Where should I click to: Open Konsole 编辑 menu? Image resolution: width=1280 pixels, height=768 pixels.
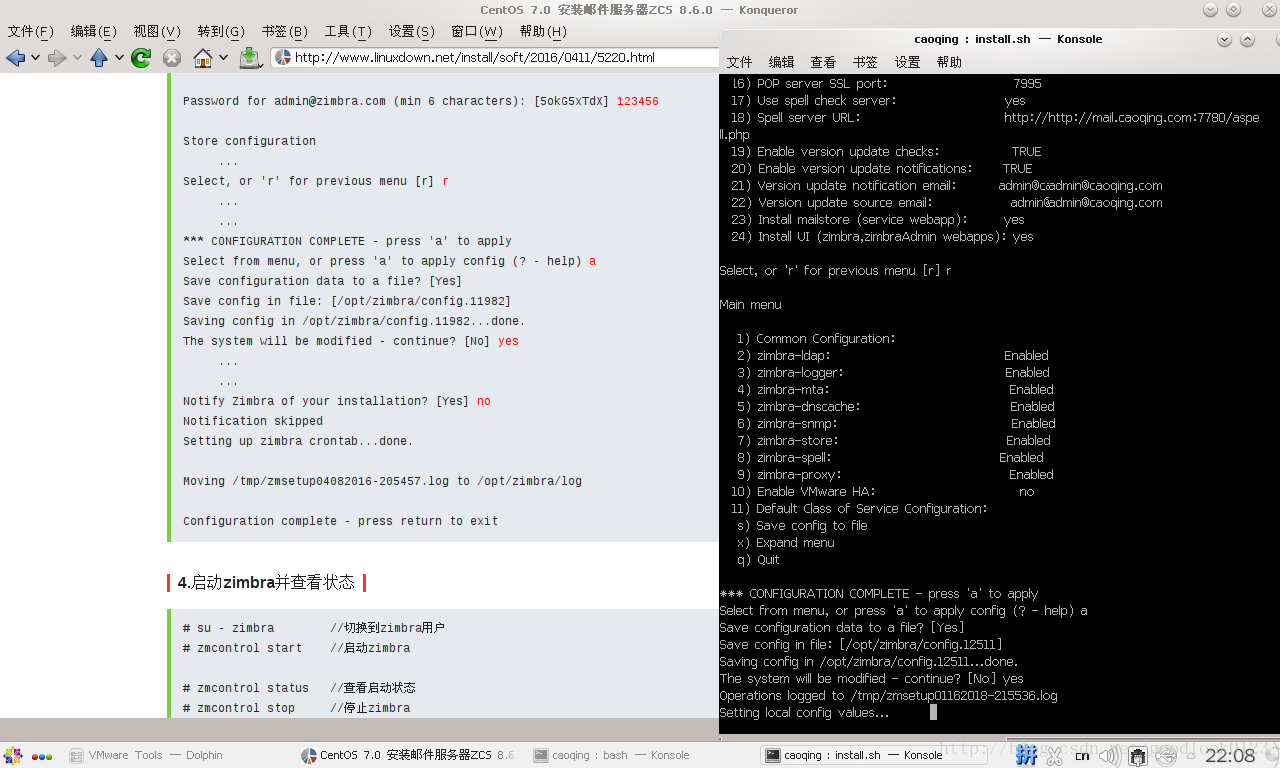(x=781, y=62)
